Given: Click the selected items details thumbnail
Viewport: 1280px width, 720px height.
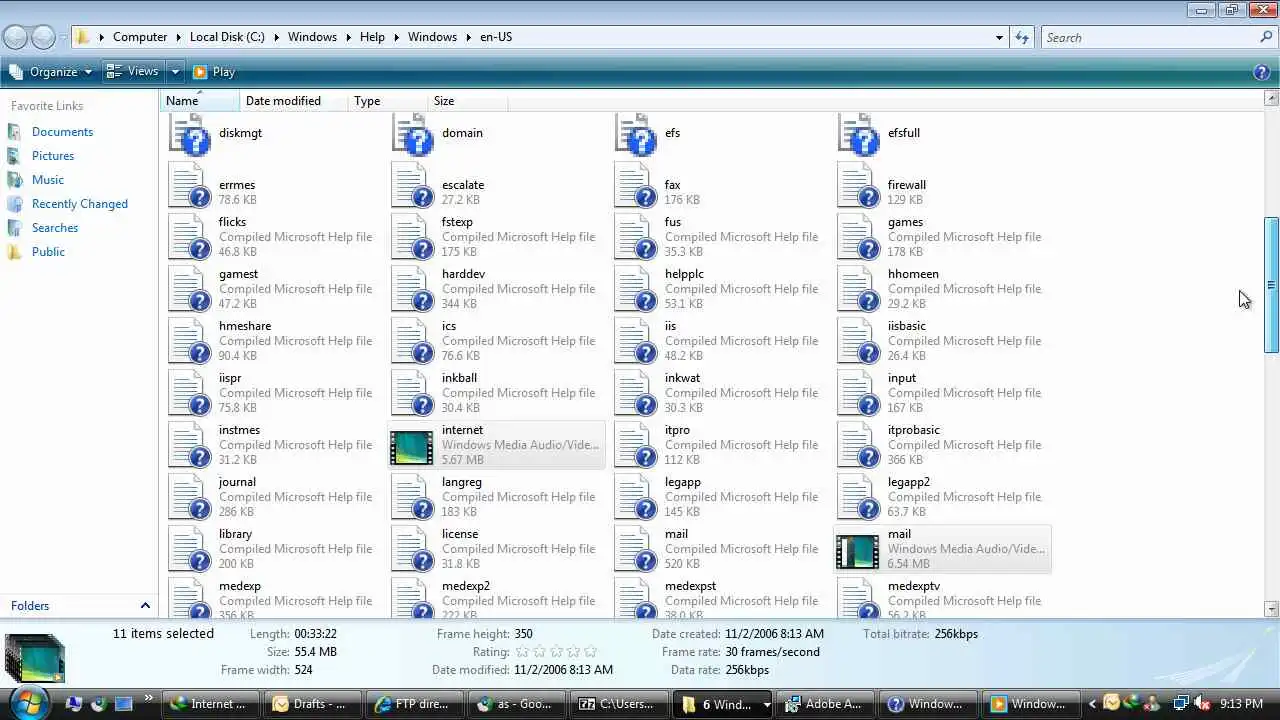Looking at the screenshot, I should click(x=35, y=656).
